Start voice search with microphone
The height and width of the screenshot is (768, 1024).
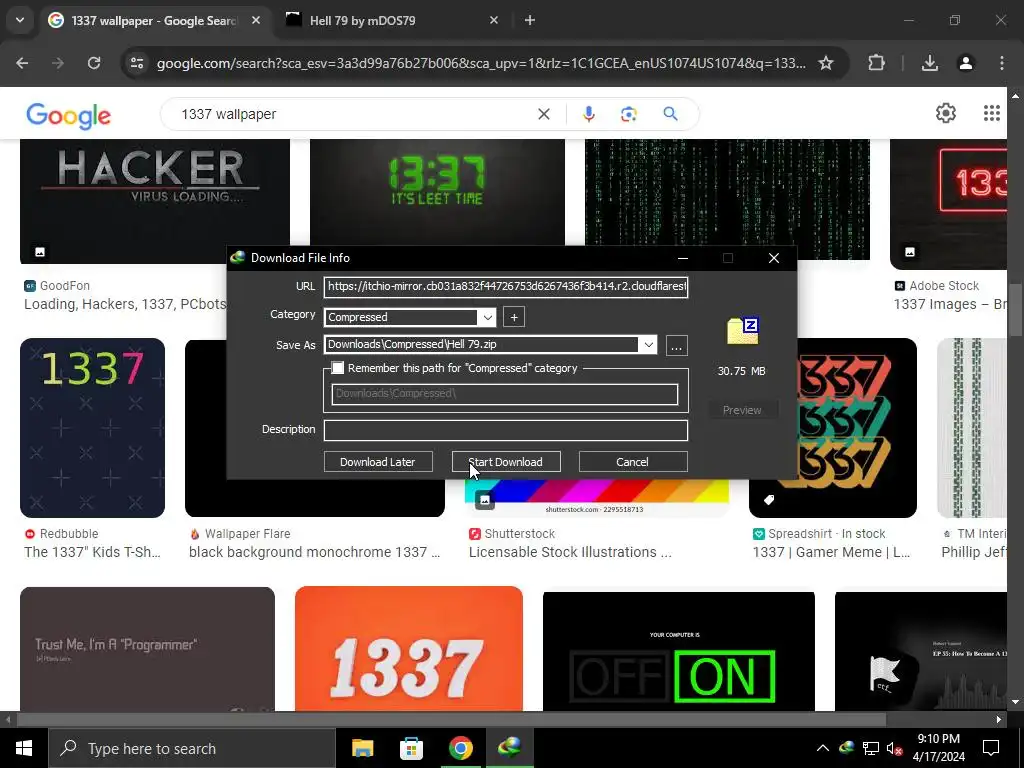tap(588, 114)
